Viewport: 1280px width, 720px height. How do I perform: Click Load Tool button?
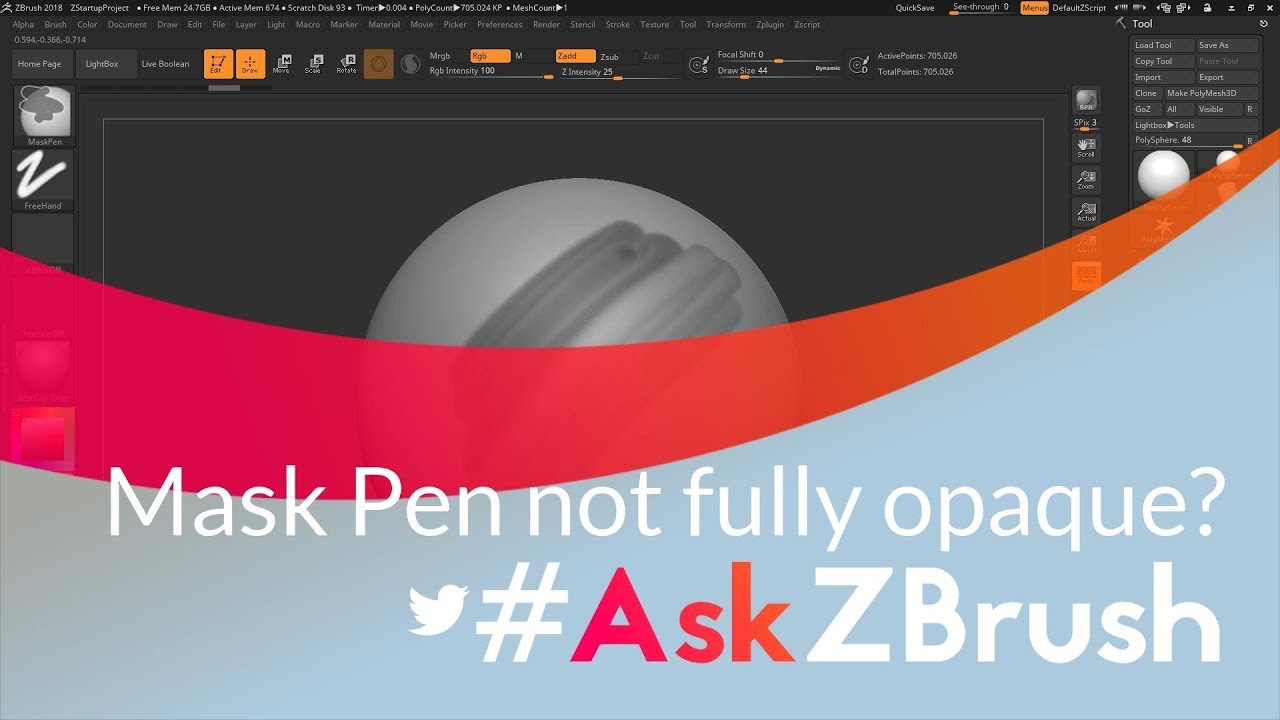1165,45
